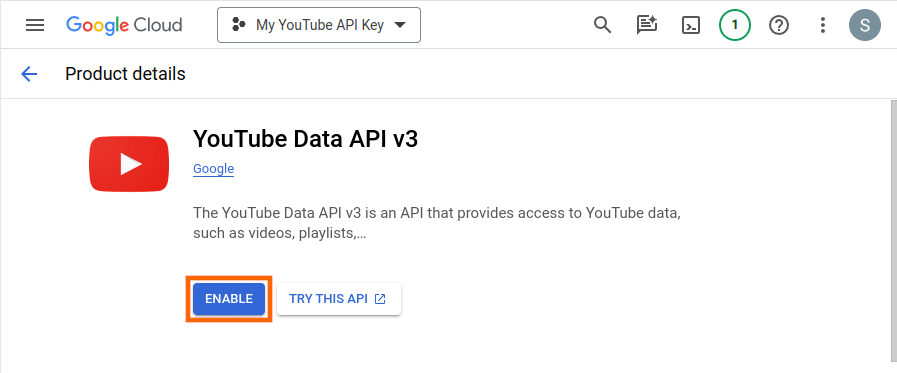Screen dimensions: 897x373
Task: Click the Product details heading text
Action: coord(125,74)
